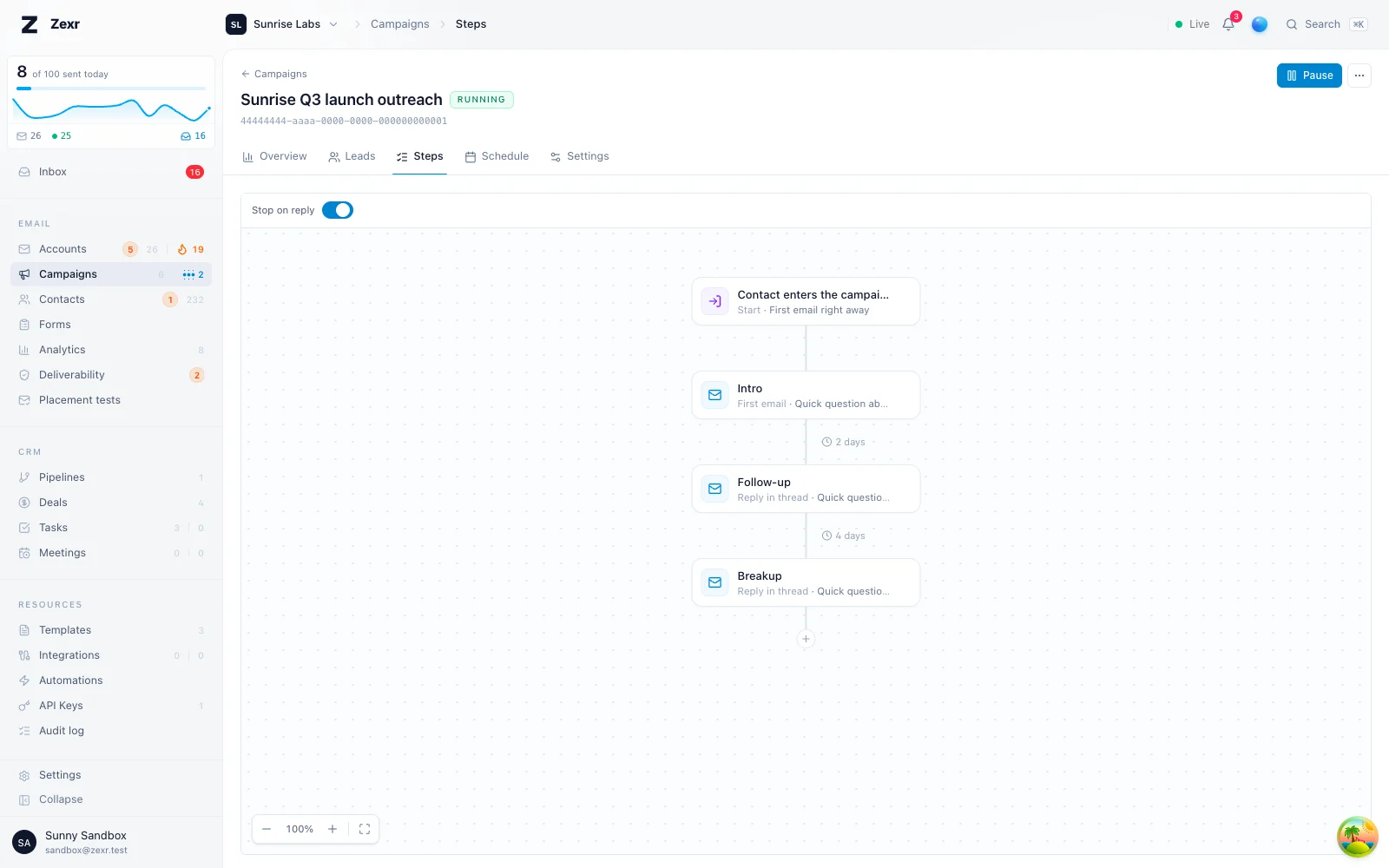
Task: Click the sent today progress bar
Action: [x=111, y=89]
